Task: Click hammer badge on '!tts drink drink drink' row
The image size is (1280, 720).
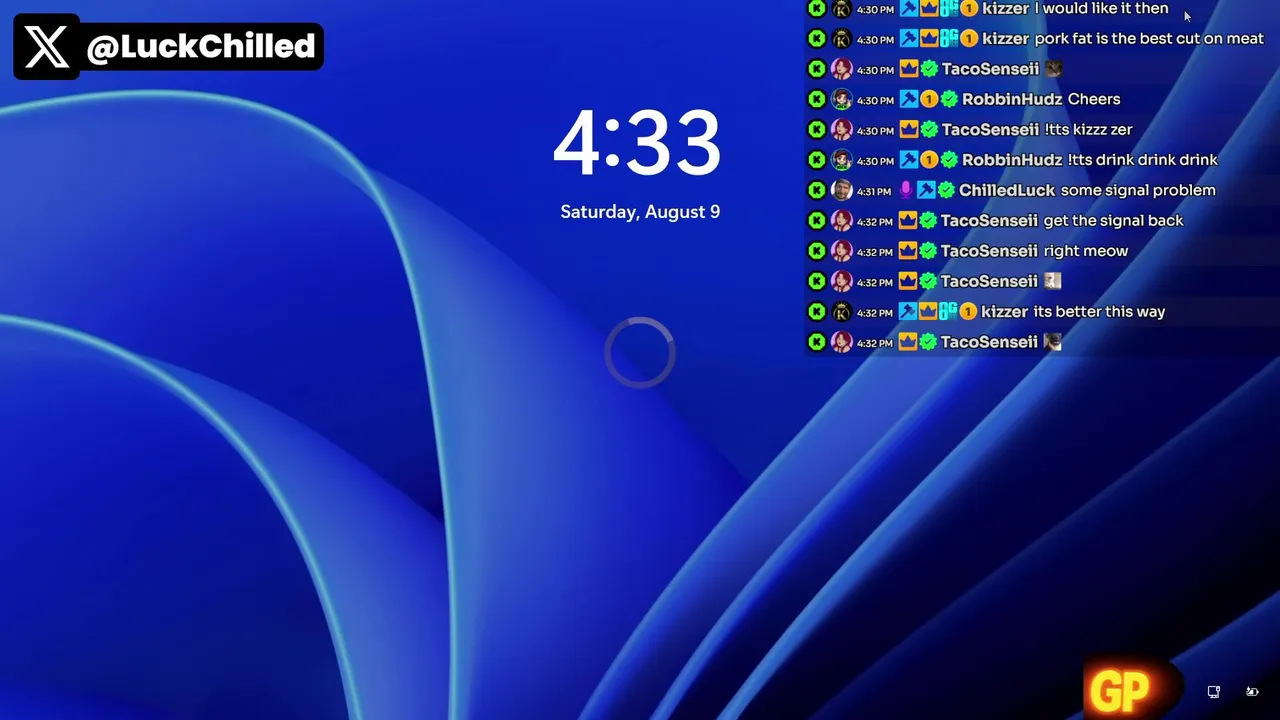Action: (908, 160)
